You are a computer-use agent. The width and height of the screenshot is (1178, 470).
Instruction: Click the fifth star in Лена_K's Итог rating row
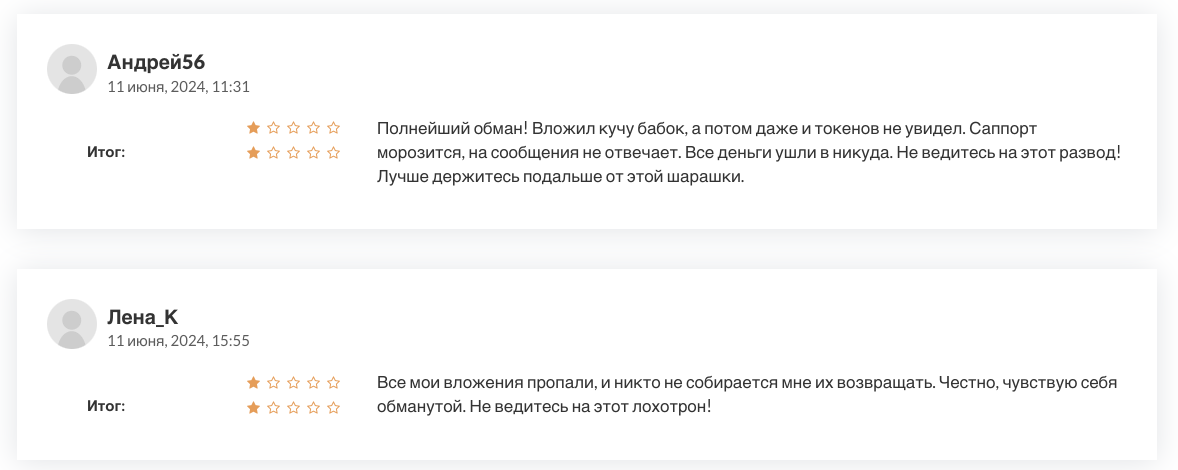[x=334, y=408]
